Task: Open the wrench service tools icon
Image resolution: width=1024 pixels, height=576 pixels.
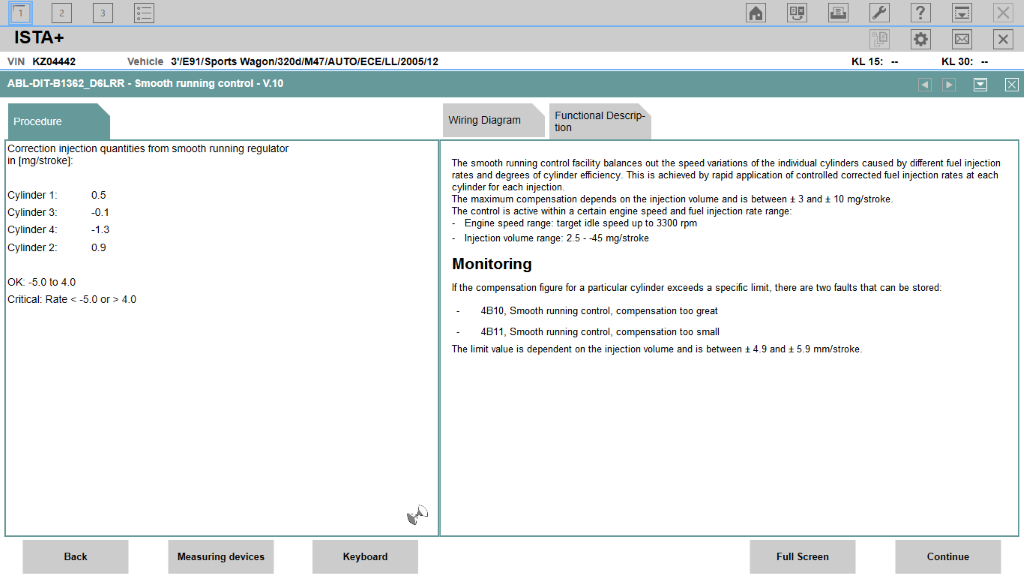Action: [879, 13]
